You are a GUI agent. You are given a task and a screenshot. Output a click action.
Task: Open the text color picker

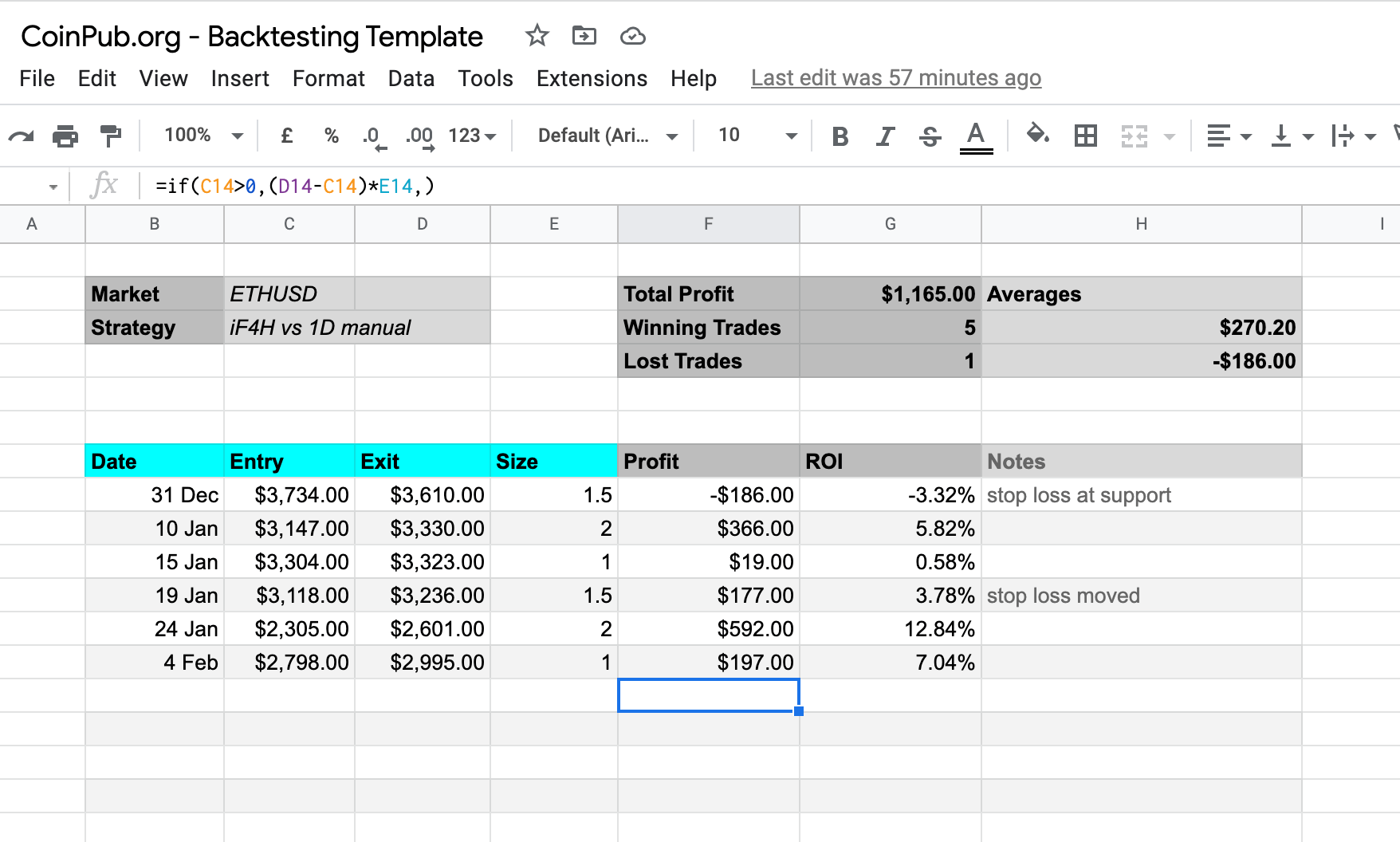[976, 136]
